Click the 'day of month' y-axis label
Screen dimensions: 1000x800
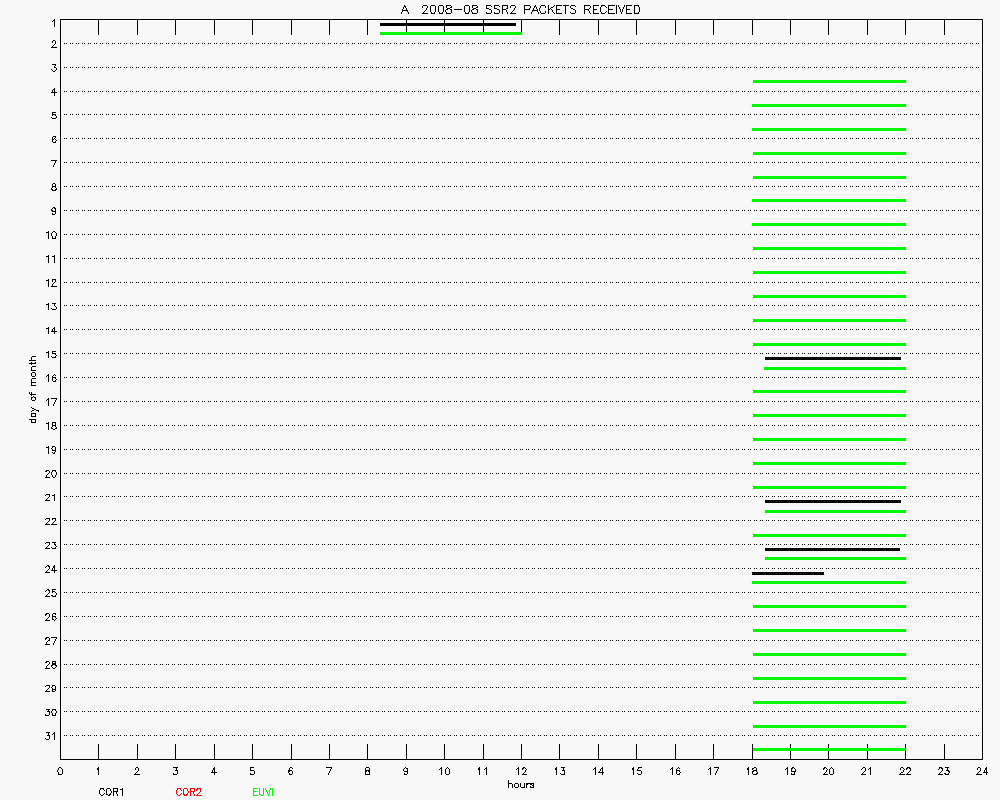(33, 388)
